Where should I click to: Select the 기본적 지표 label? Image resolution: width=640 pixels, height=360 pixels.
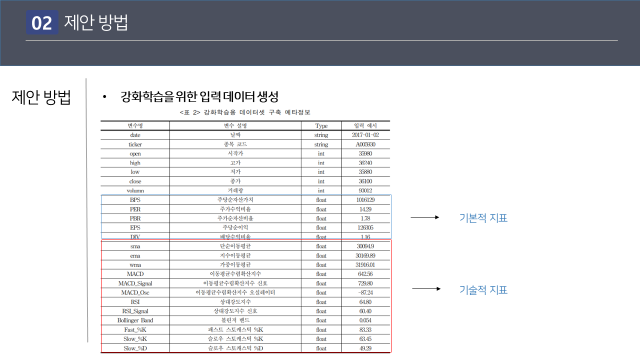point(483,218)
